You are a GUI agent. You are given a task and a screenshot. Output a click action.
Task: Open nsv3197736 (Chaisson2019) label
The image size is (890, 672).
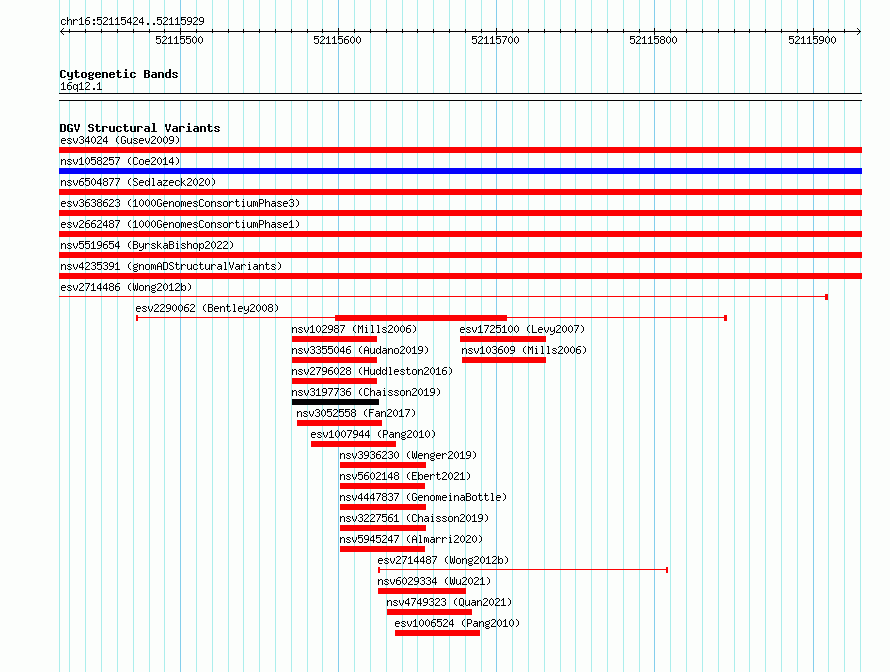click(x=366, y=392)
